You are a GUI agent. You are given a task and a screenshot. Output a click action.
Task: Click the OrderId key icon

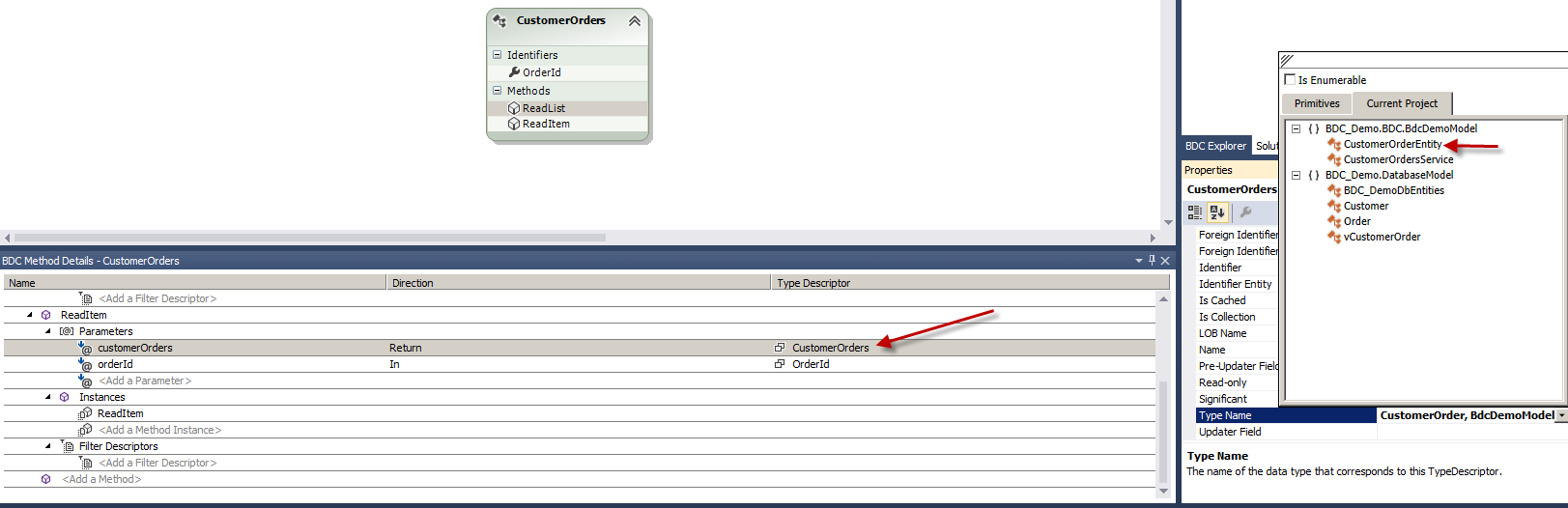[x=514, y=72]
